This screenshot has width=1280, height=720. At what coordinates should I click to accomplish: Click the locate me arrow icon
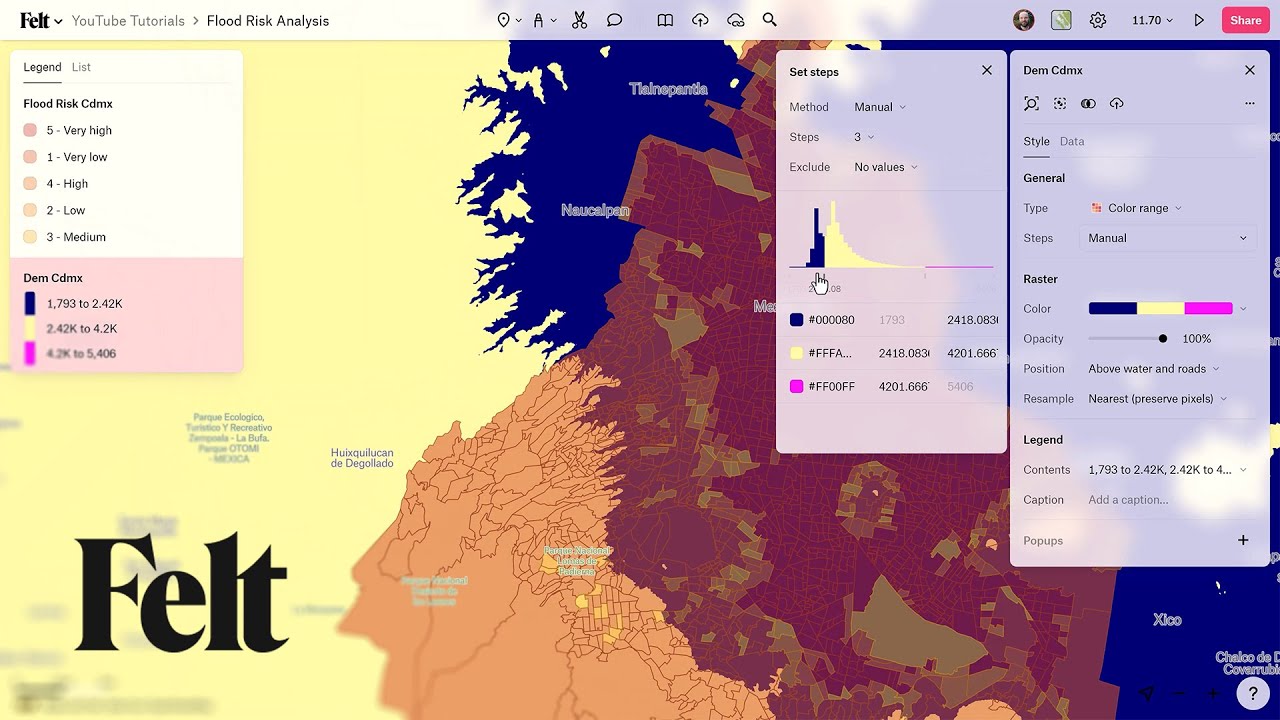click(x=1147, y=693)
